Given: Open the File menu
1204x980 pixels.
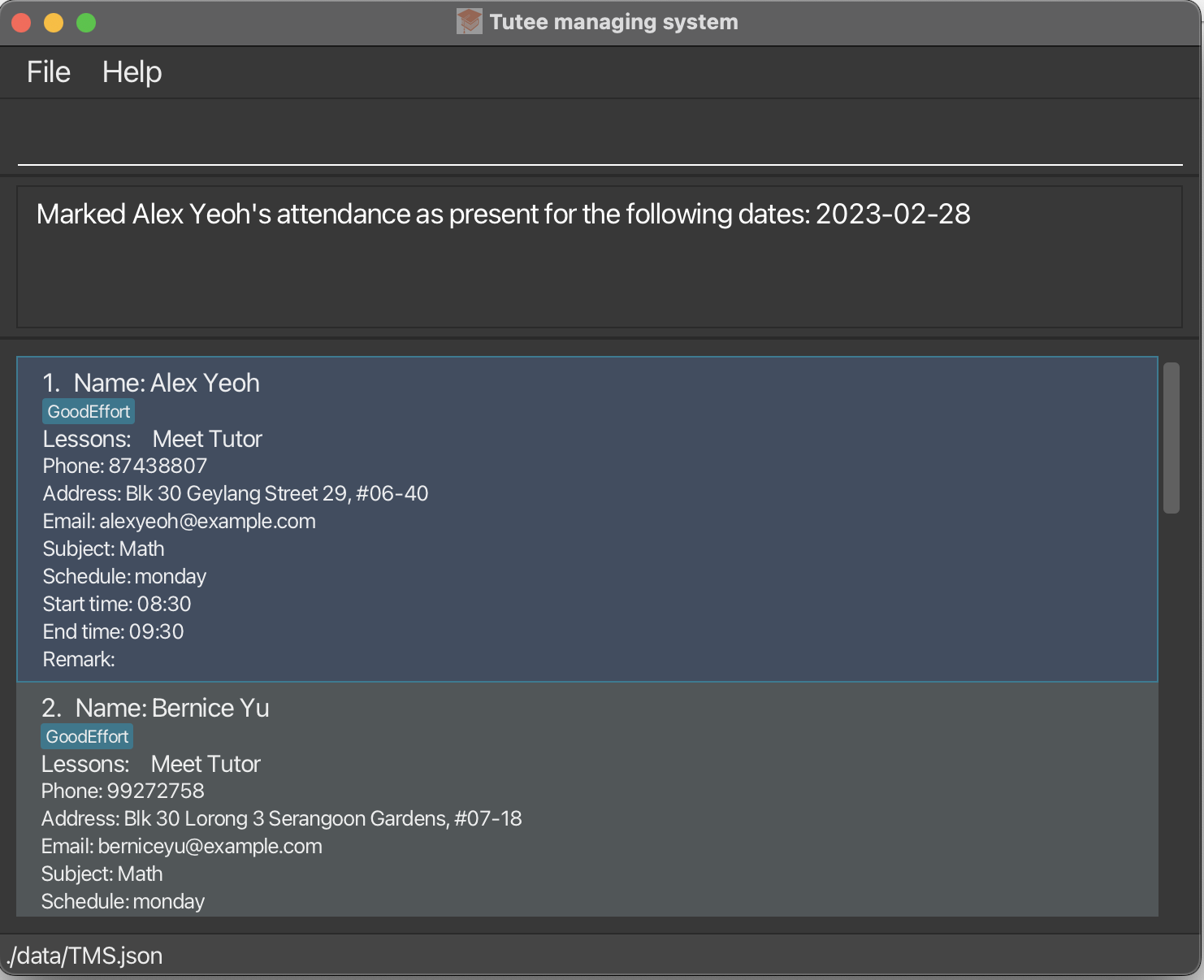Looking at the screenshot, I should (49, 72).
